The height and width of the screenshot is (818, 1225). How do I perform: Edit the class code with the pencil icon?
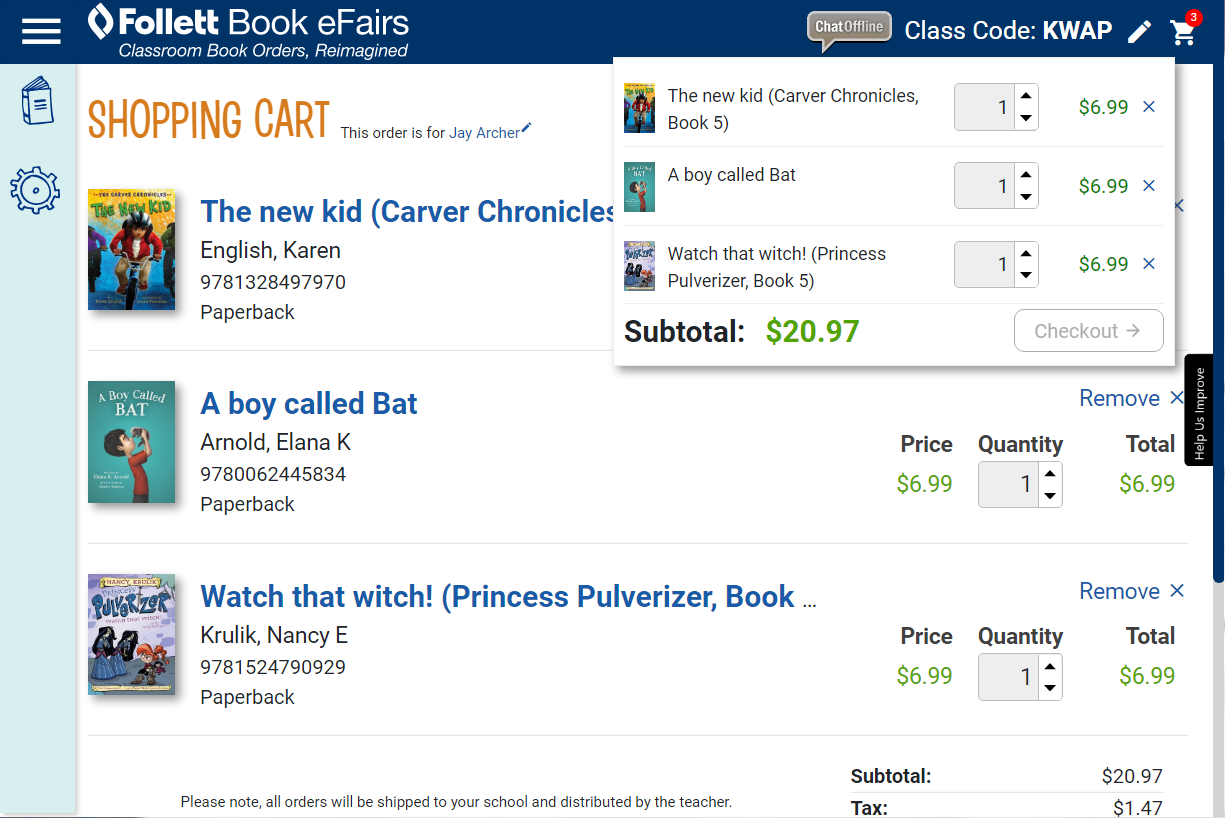[x=1139, y=31]
